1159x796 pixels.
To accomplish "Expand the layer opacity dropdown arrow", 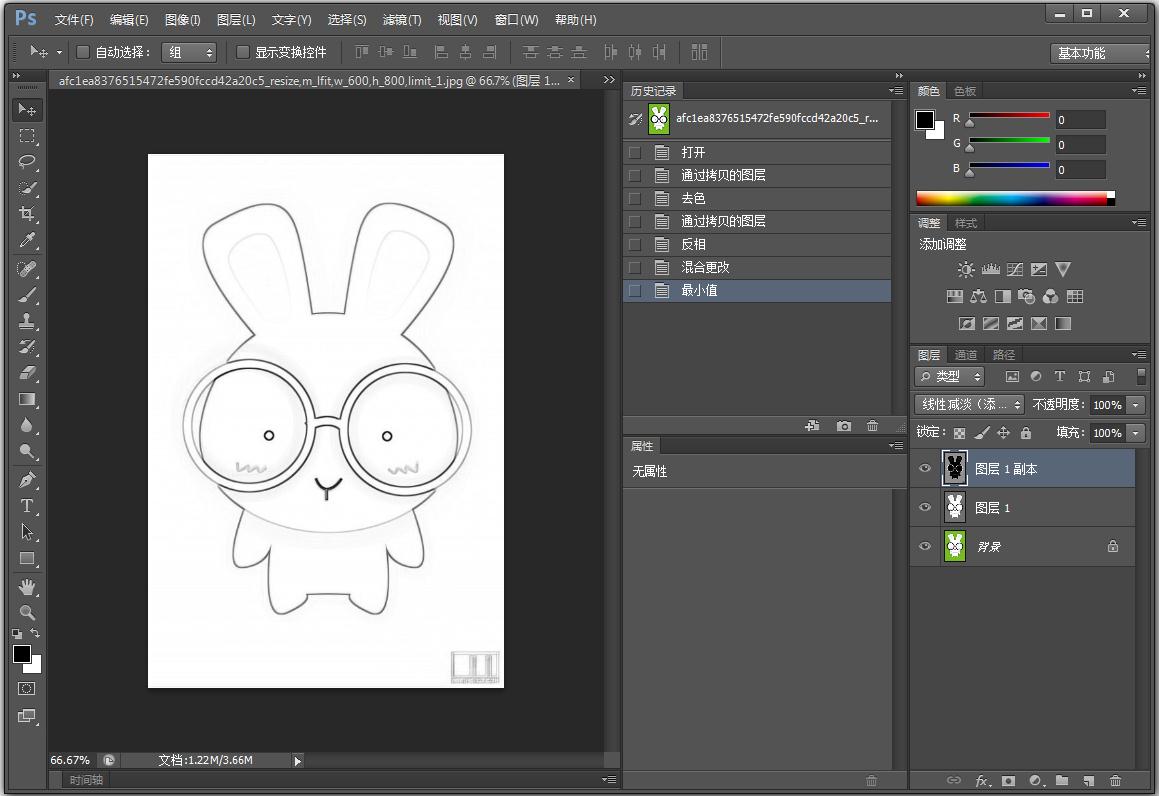I will (x=1135, y=405).
